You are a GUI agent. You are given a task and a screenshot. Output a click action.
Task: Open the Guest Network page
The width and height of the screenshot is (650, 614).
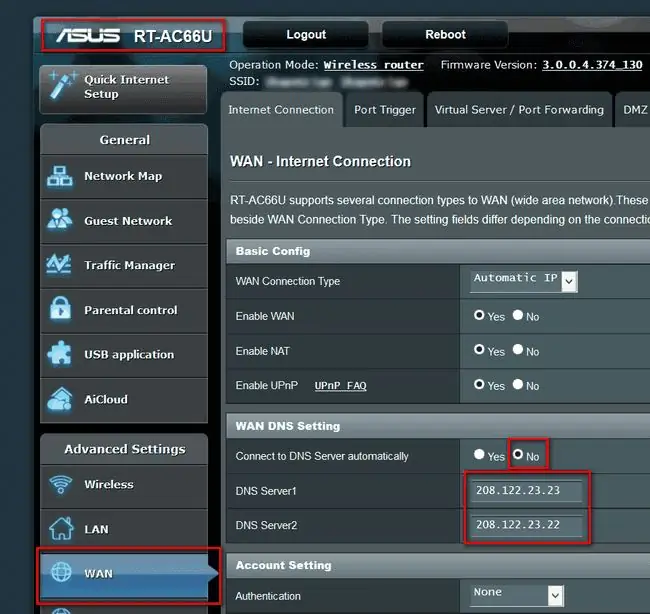[x=124, y=221]
